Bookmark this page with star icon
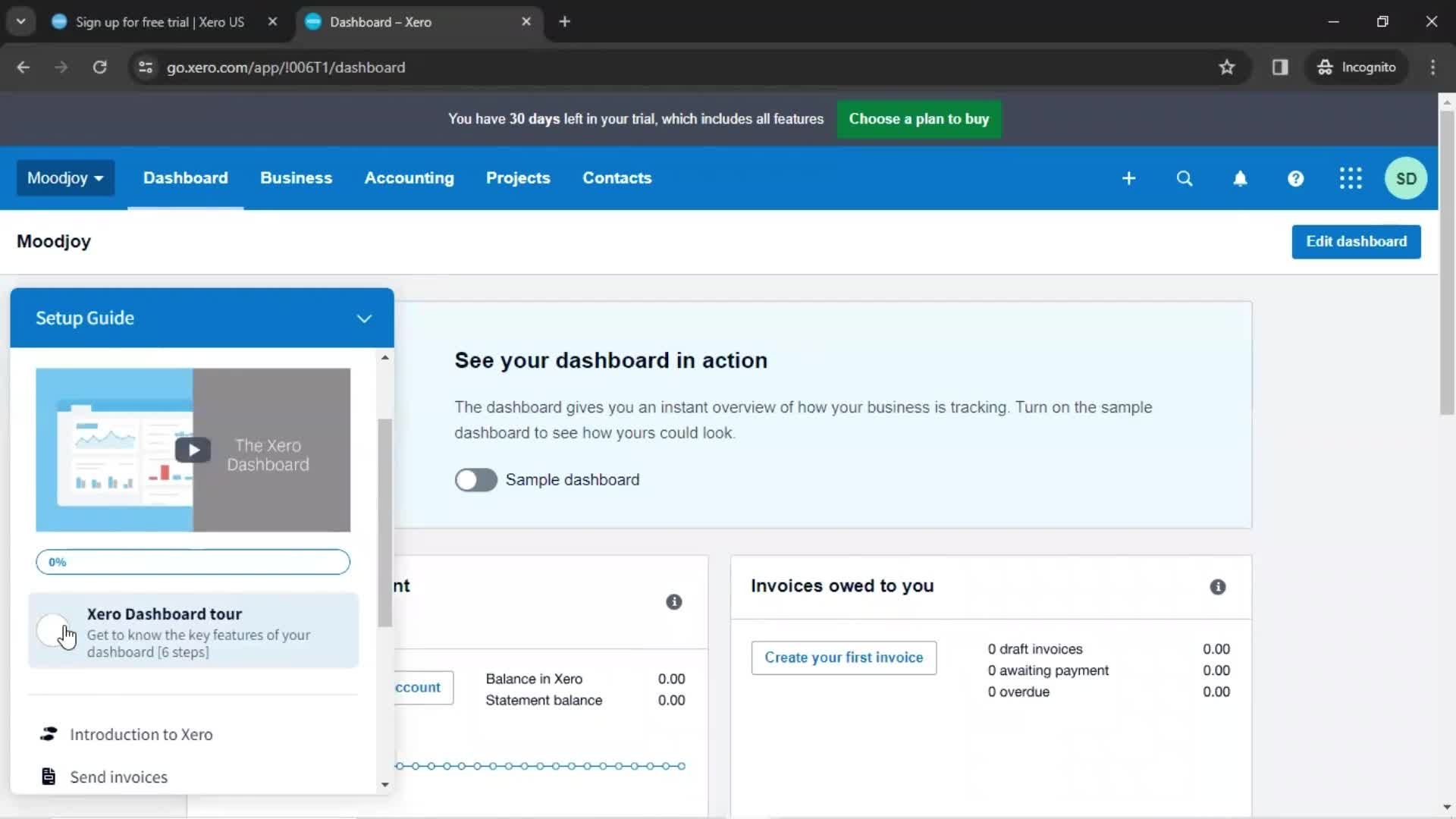This screenshot has height=819, width=1456. coord(1227,67)
